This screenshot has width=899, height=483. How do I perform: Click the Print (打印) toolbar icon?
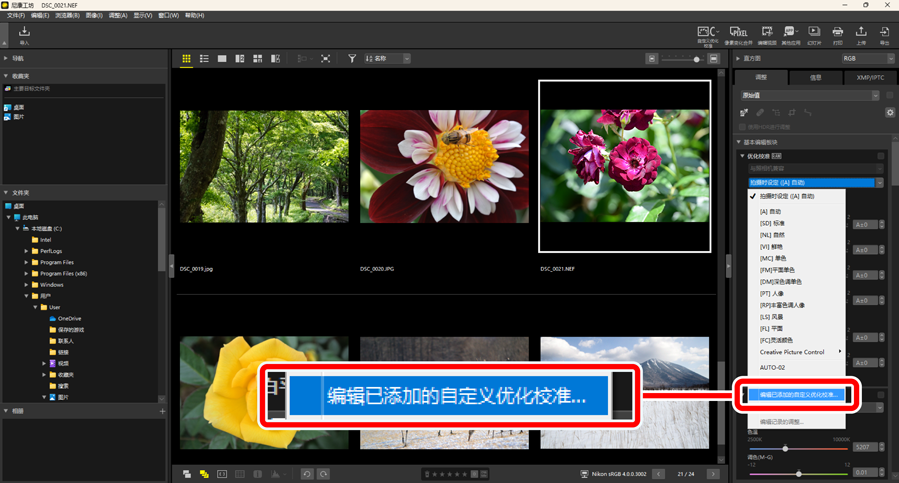(838, 34)
